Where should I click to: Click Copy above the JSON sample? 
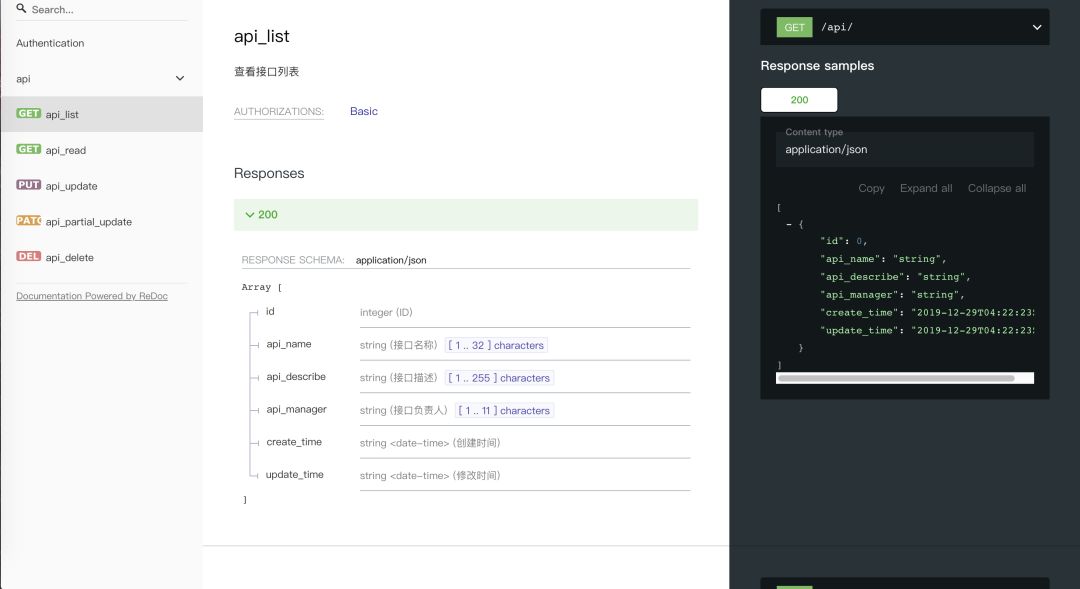click(x=870, y=188)
